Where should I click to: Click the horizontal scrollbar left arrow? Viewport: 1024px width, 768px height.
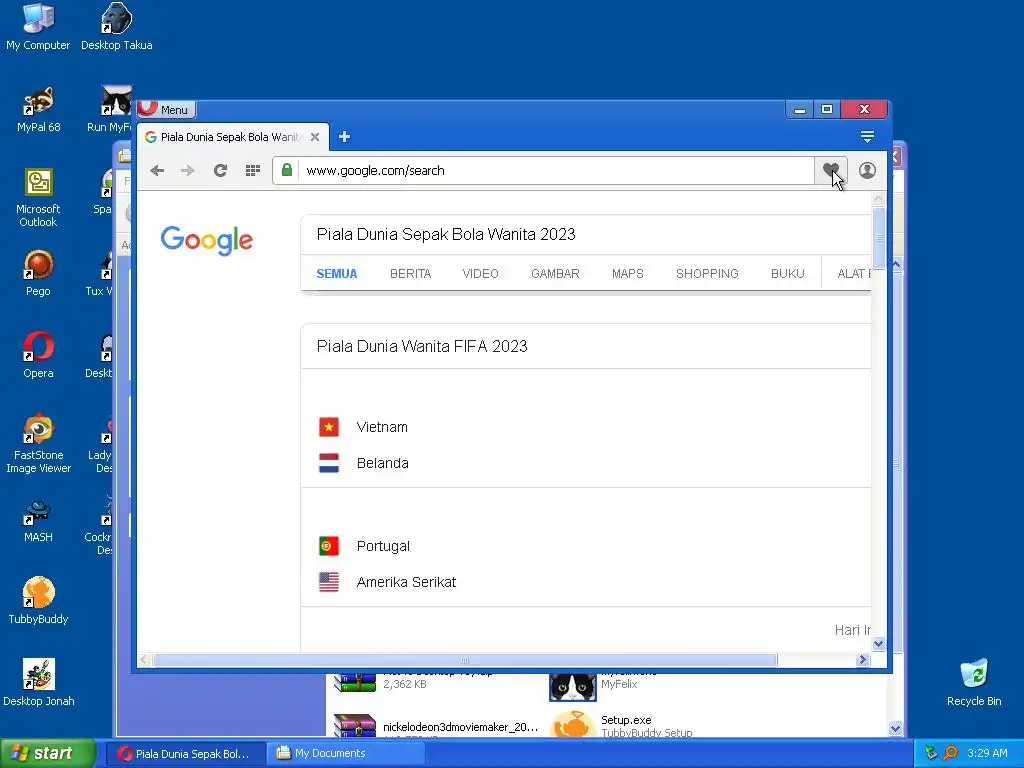(144, 660)
